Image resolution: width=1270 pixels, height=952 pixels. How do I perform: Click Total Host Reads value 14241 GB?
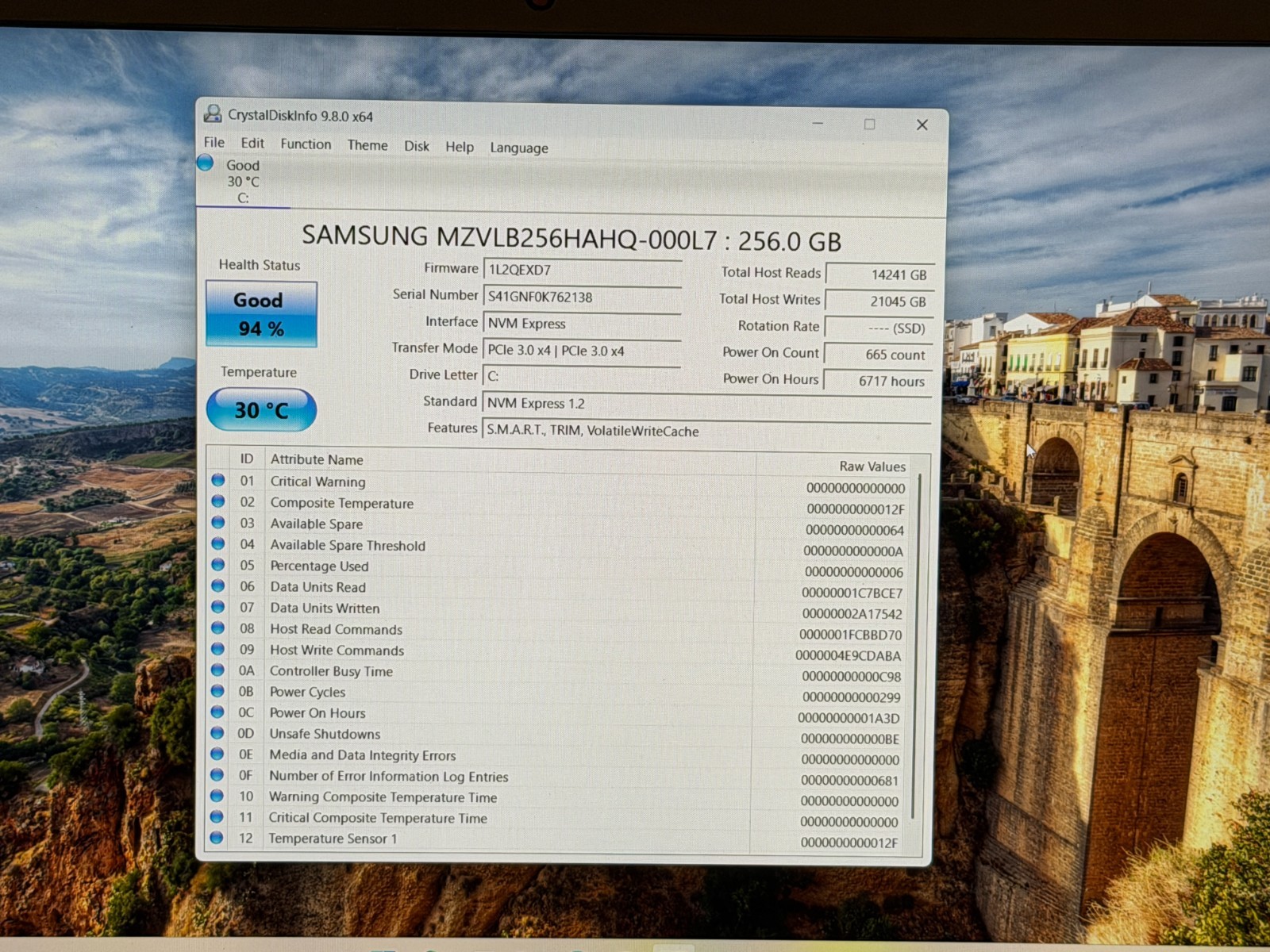click(880, 274)
